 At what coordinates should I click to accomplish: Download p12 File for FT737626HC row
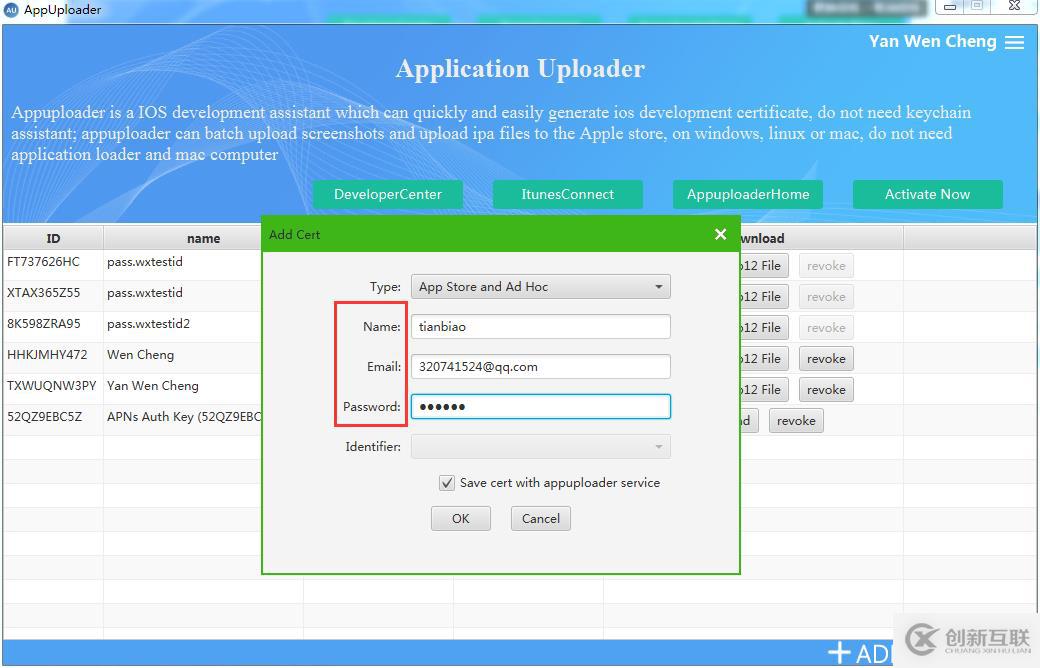pos(764,266)
